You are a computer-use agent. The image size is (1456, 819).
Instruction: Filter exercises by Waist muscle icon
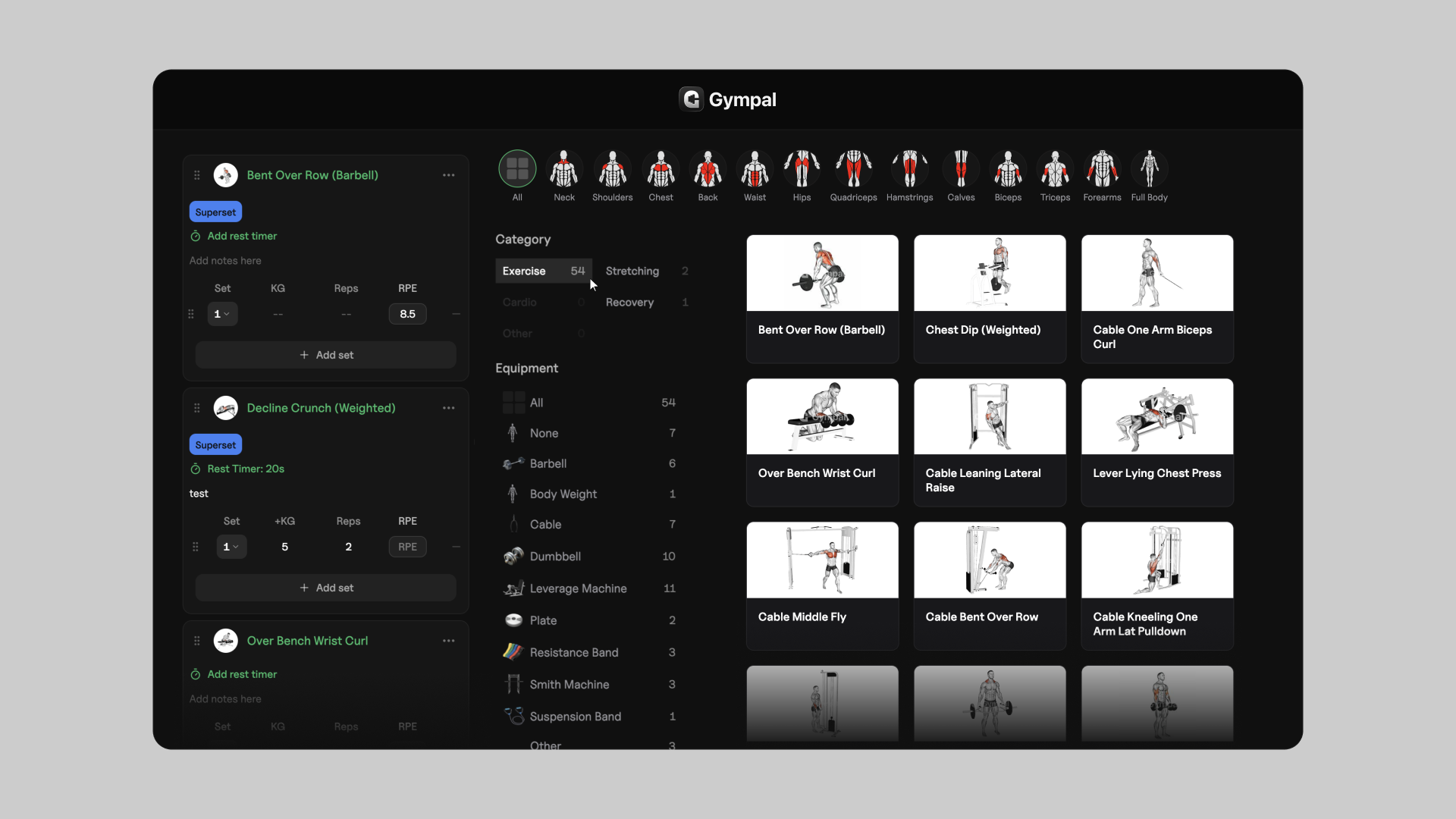(755, 168)
